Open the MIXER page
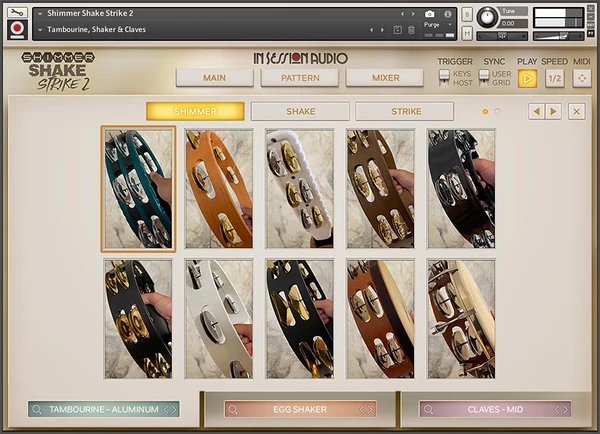Image resolution: width=600 pixels, height=434 pixels. (386, 78)
